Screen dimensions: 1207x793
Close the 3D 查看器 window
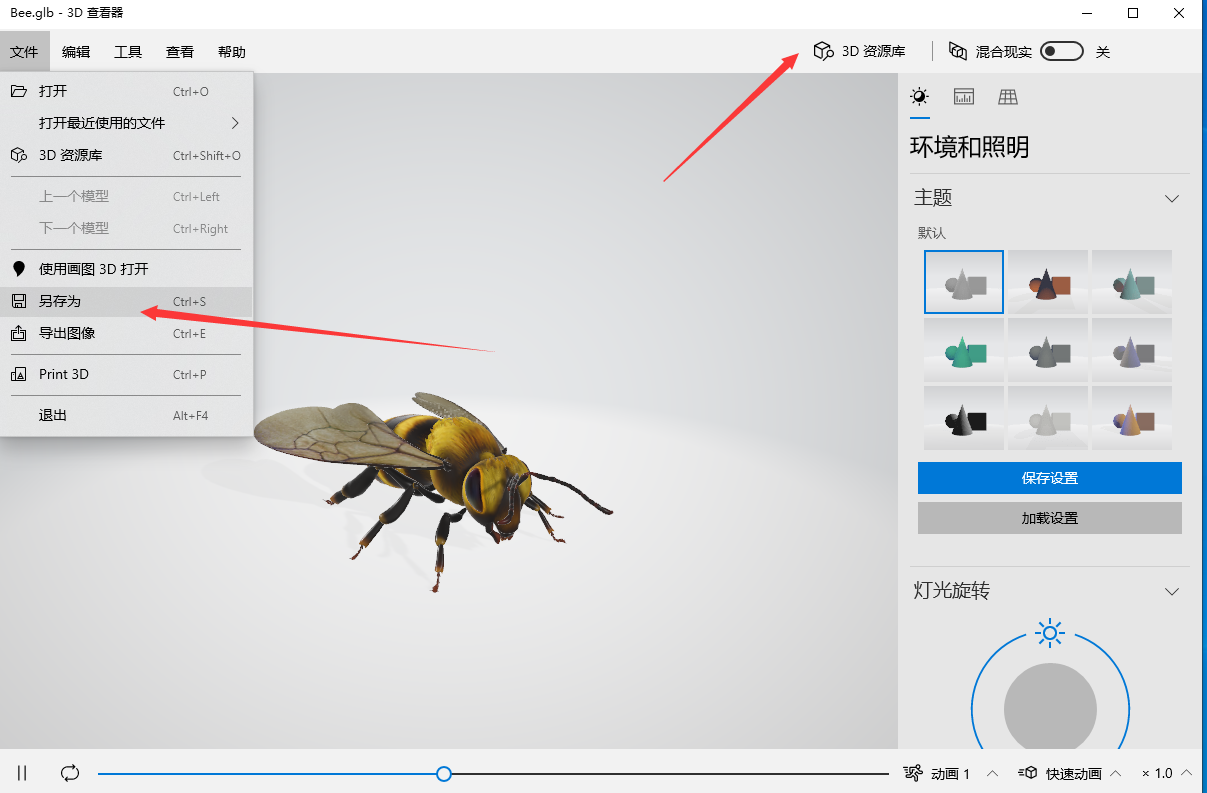point(1180,13)
